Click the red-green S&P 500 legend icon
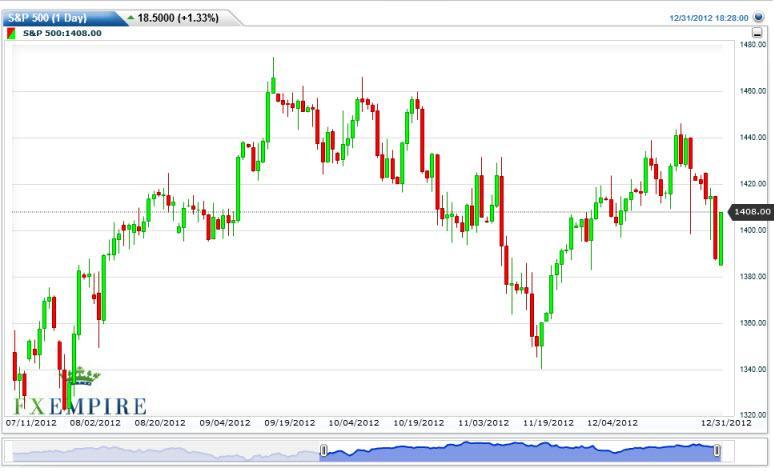 11,33
